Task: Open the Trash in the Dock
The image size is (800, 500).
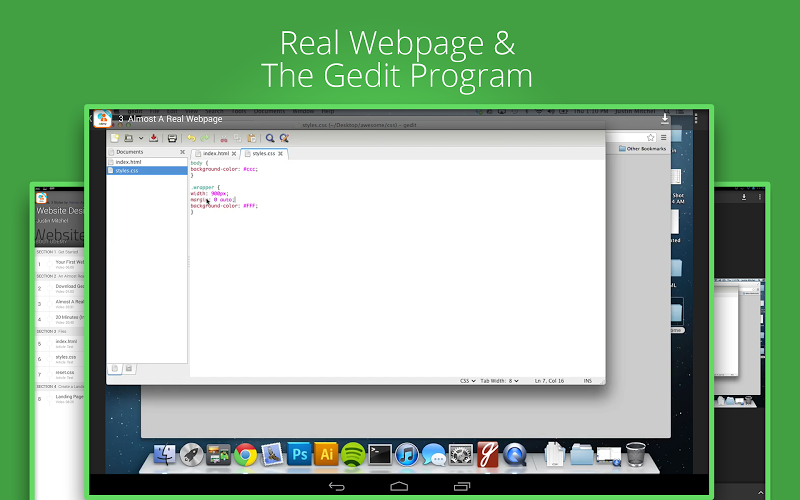Action: [x=636, y=454]
